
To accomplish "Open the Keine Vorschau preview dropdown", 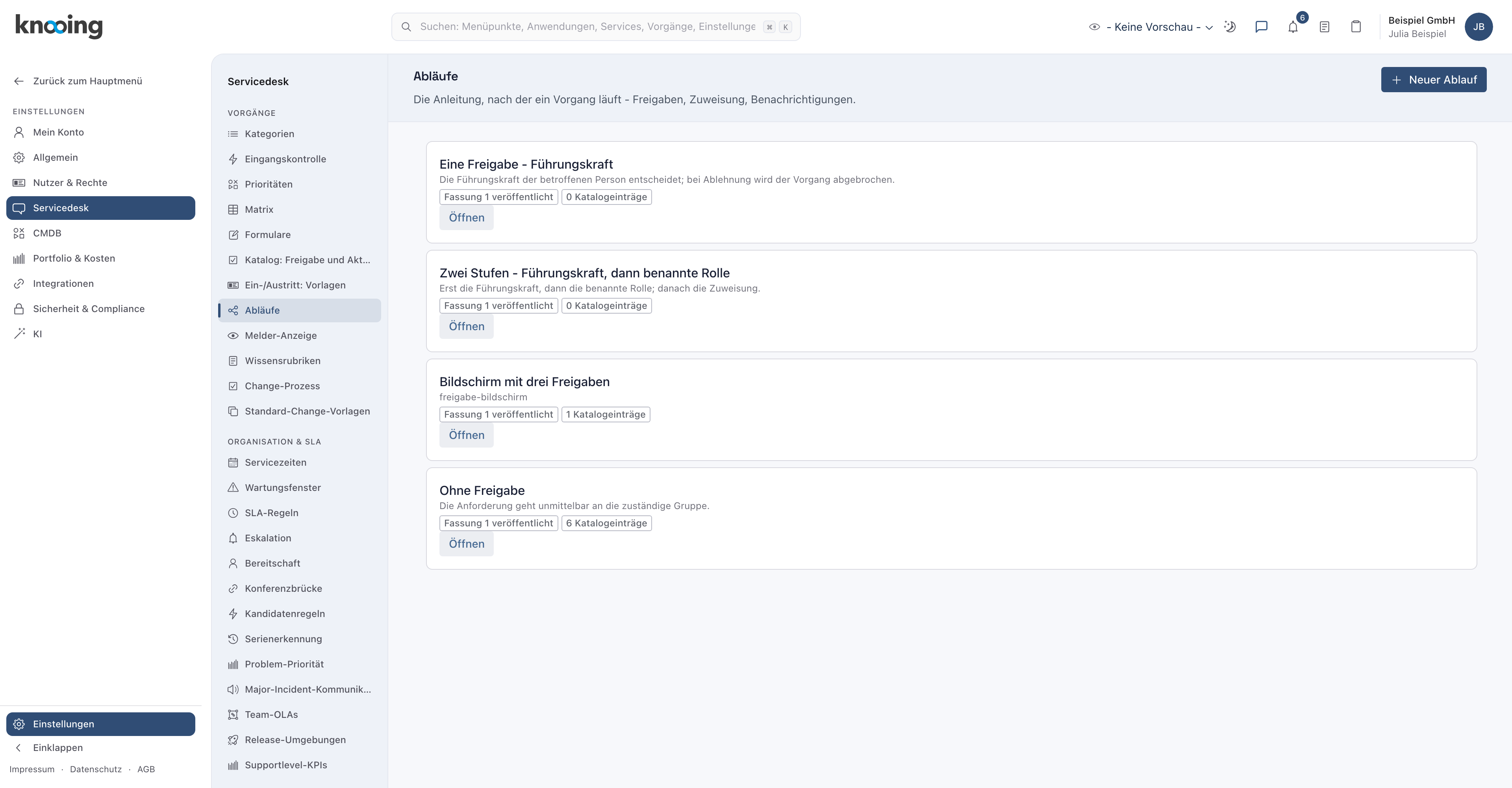I will tap(1151, 27).
